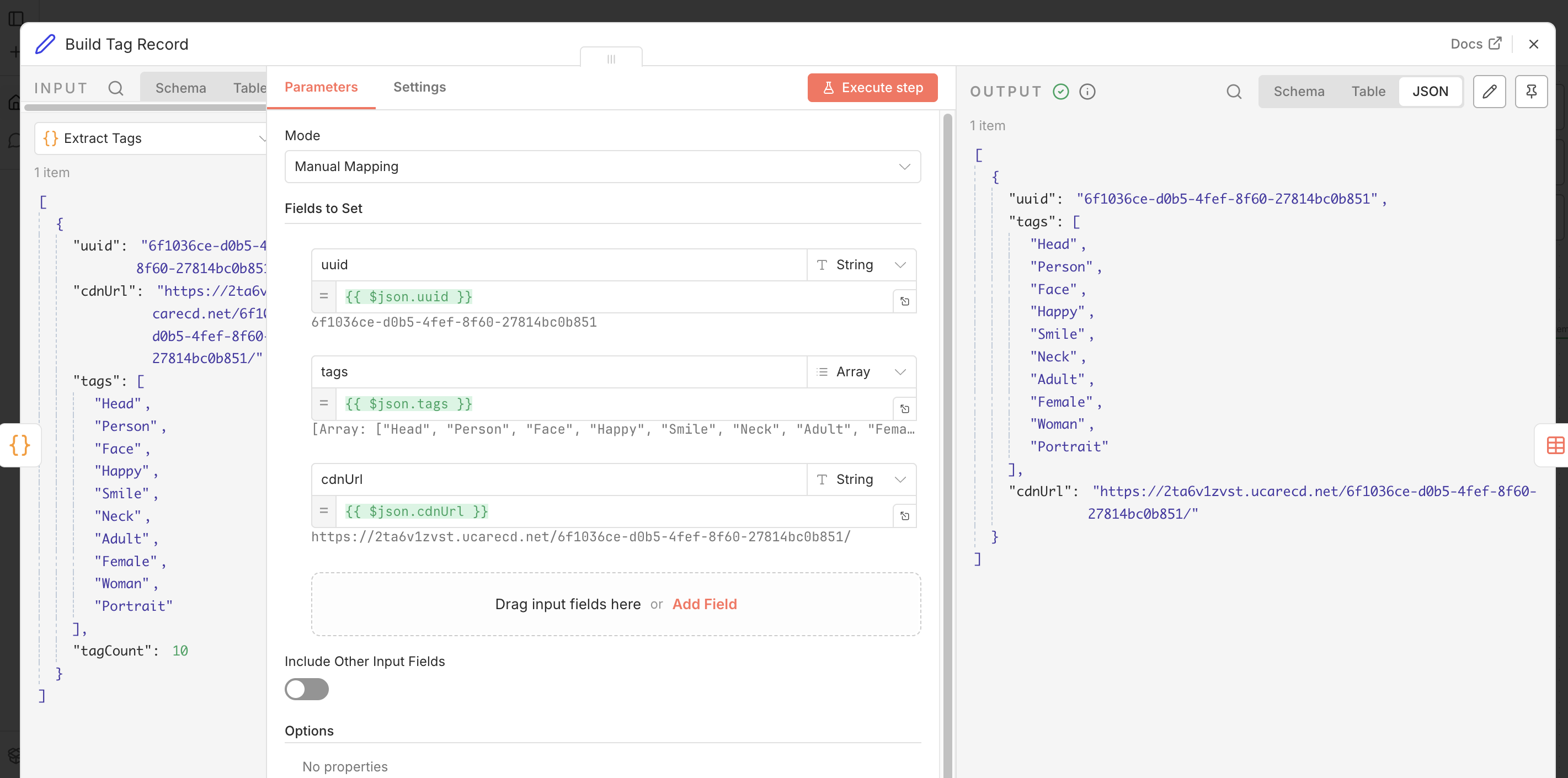Click the orange braces node icon on left edge

(x=20, y=445)
